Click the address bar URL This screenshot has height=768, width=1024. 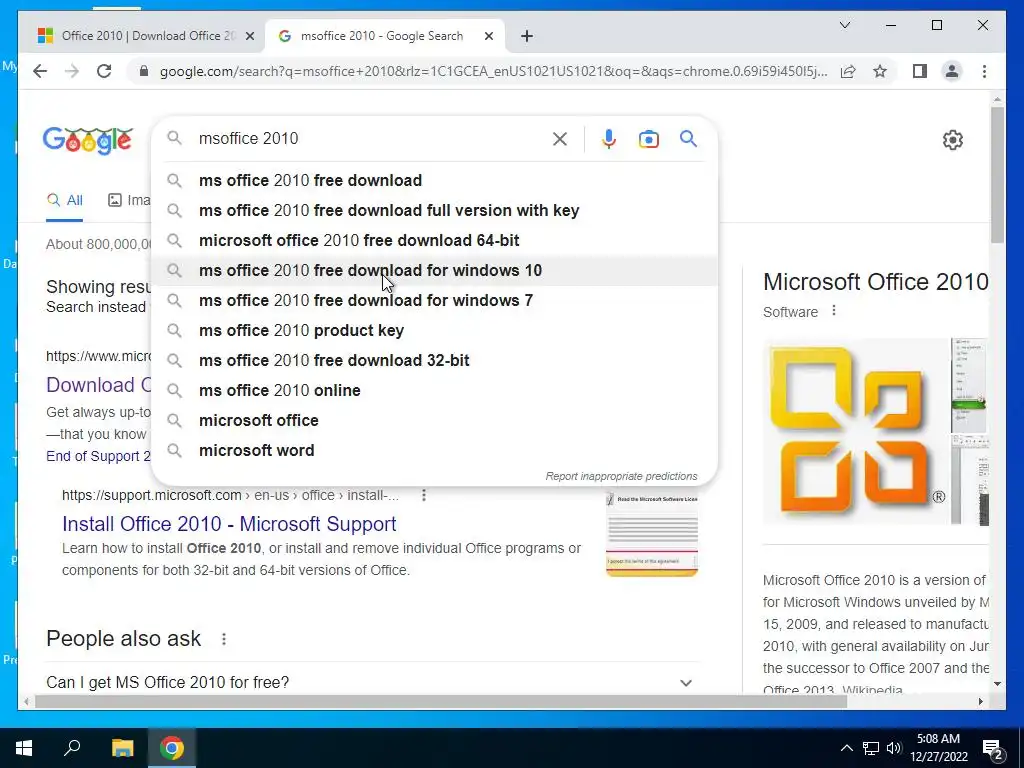[x=493, y=71]
